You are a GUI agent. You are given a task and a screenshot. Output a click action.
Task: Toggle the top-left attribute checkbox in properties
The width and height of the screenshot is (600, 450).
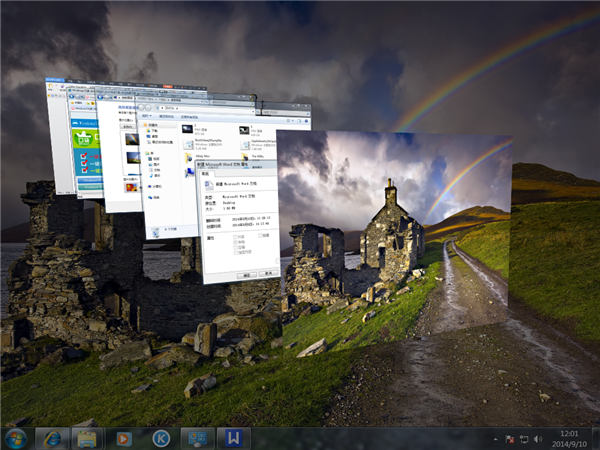coord(236,236)
